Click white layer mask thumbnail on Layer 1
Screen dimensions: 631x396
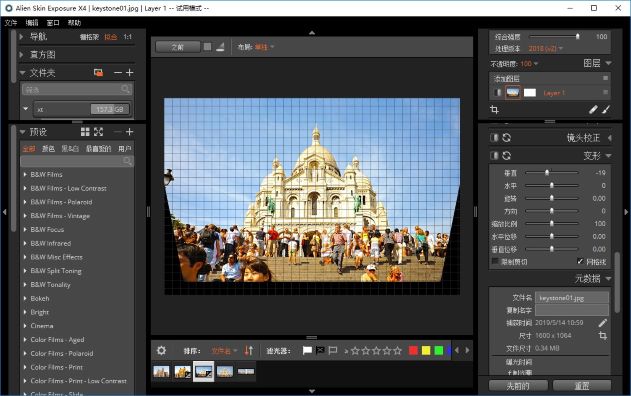(530, 93)
